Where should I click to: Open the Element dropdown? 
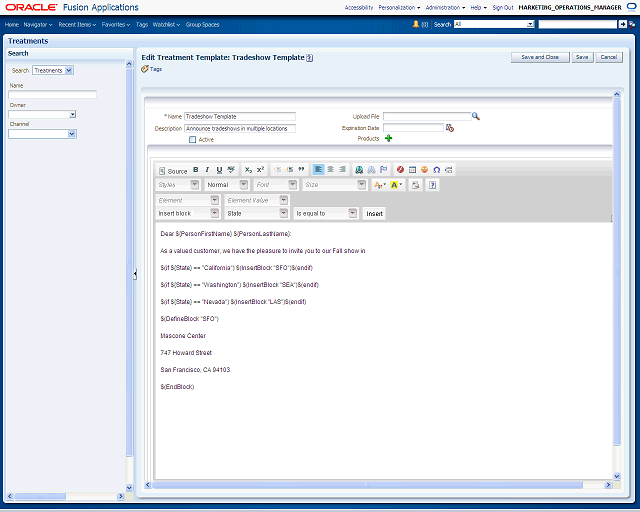point(215,200)
